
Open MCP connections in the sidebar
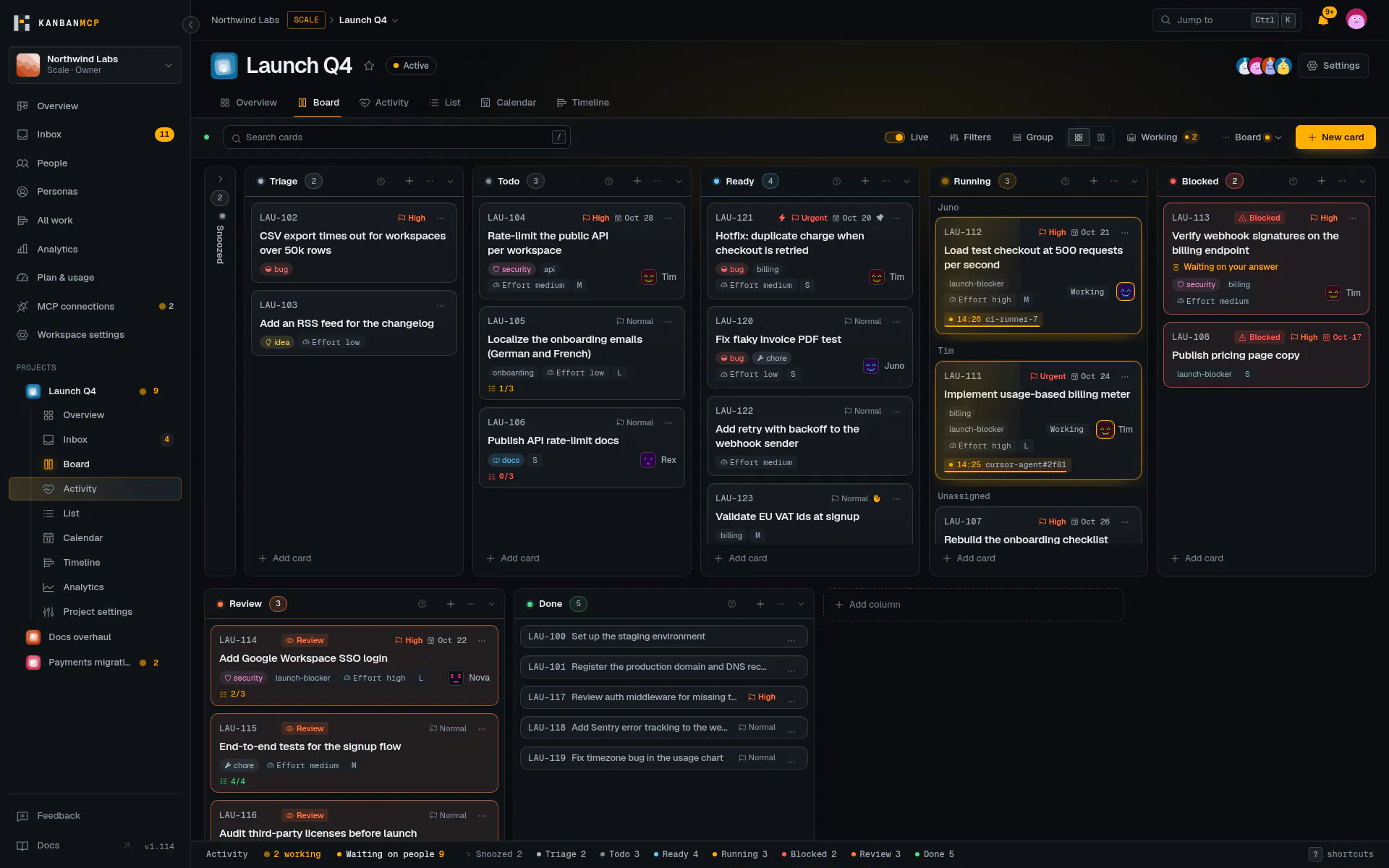coord(95,306)
